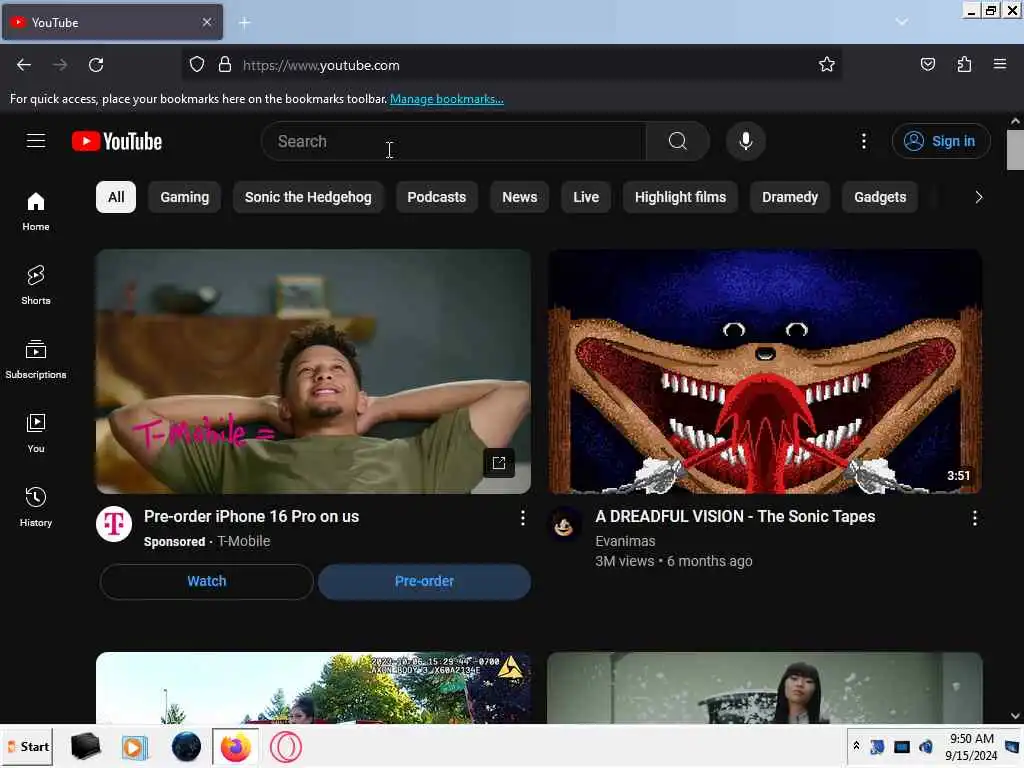Image resolution: width=1024 pixels, height=768 pixels.
Task: Click the Sign in button
Action: click(x=941, y=141)
